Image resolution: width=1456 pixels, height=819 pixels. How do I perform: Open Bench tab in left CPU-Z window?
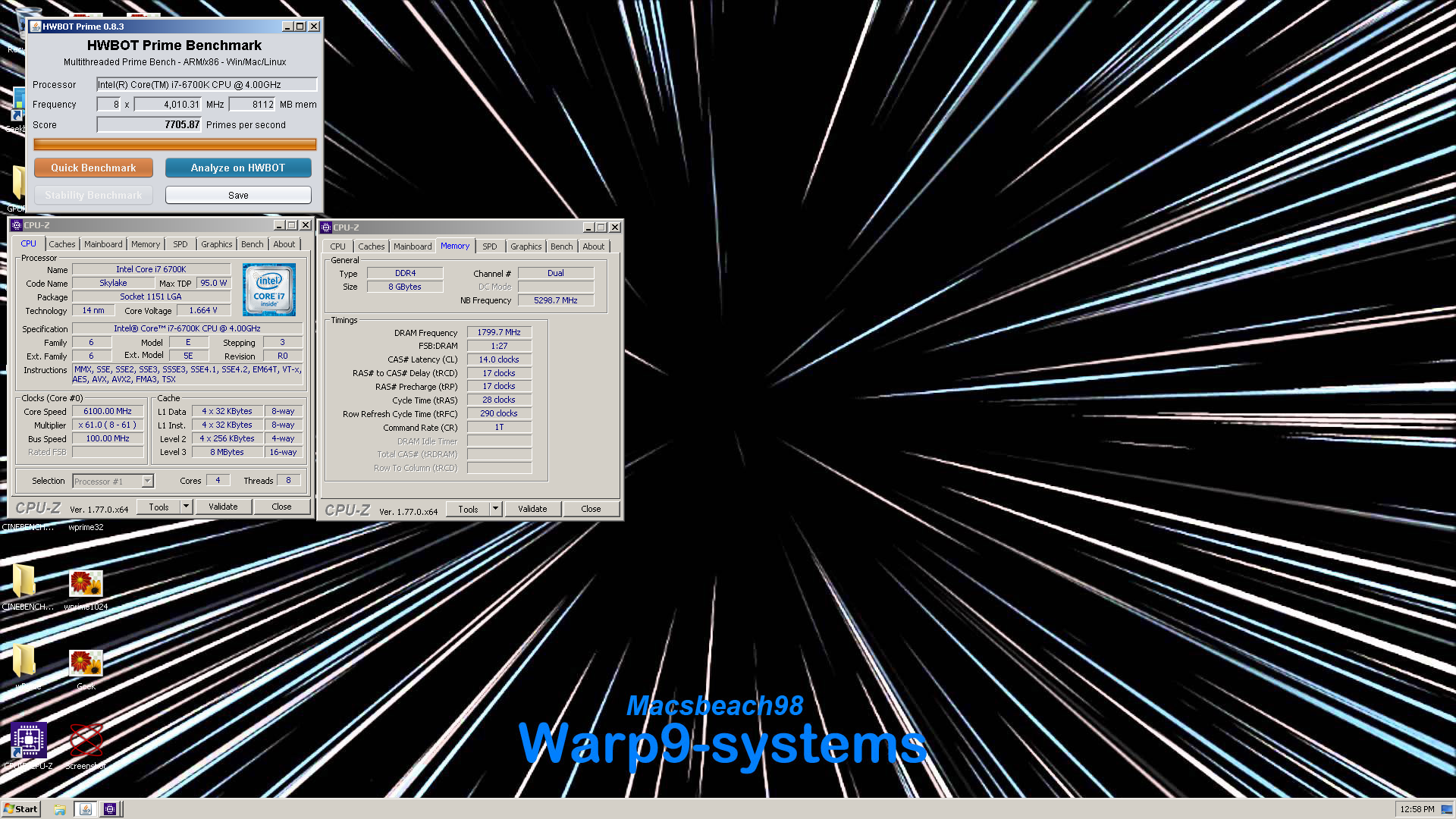pos(253,244)
